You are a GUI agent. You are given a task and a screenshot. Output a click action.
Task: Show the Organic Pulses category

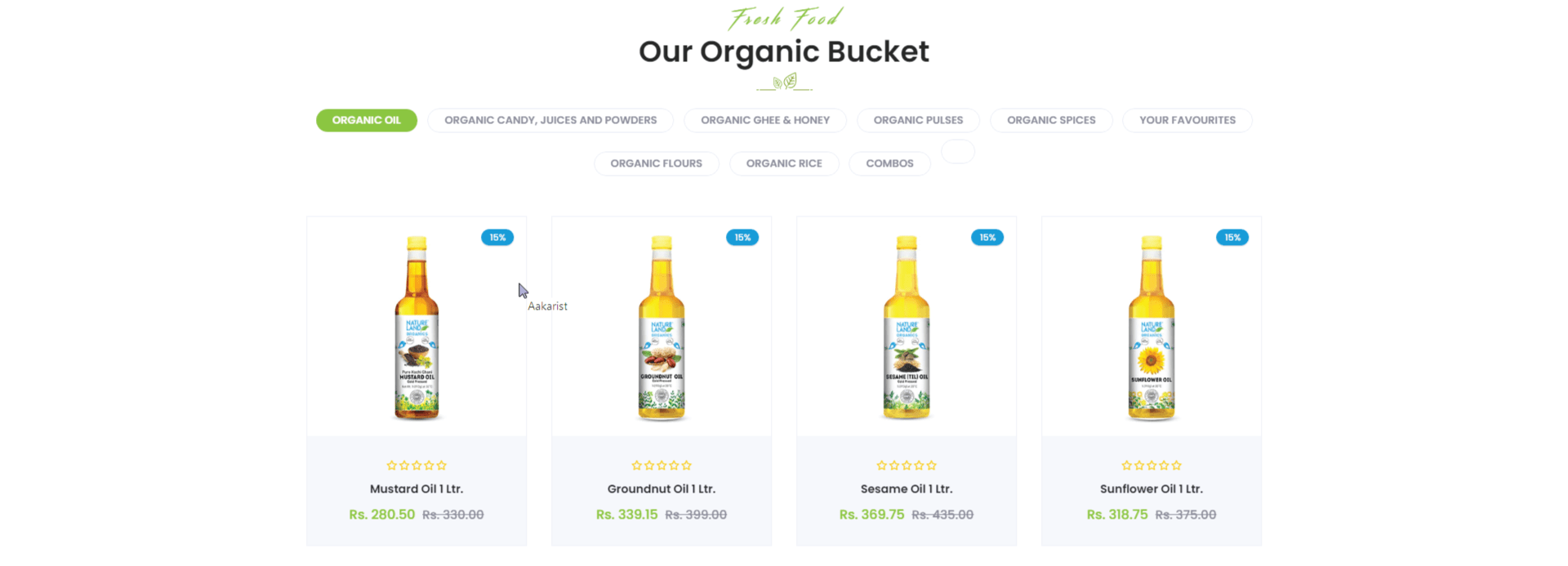[x=918, y=120]
